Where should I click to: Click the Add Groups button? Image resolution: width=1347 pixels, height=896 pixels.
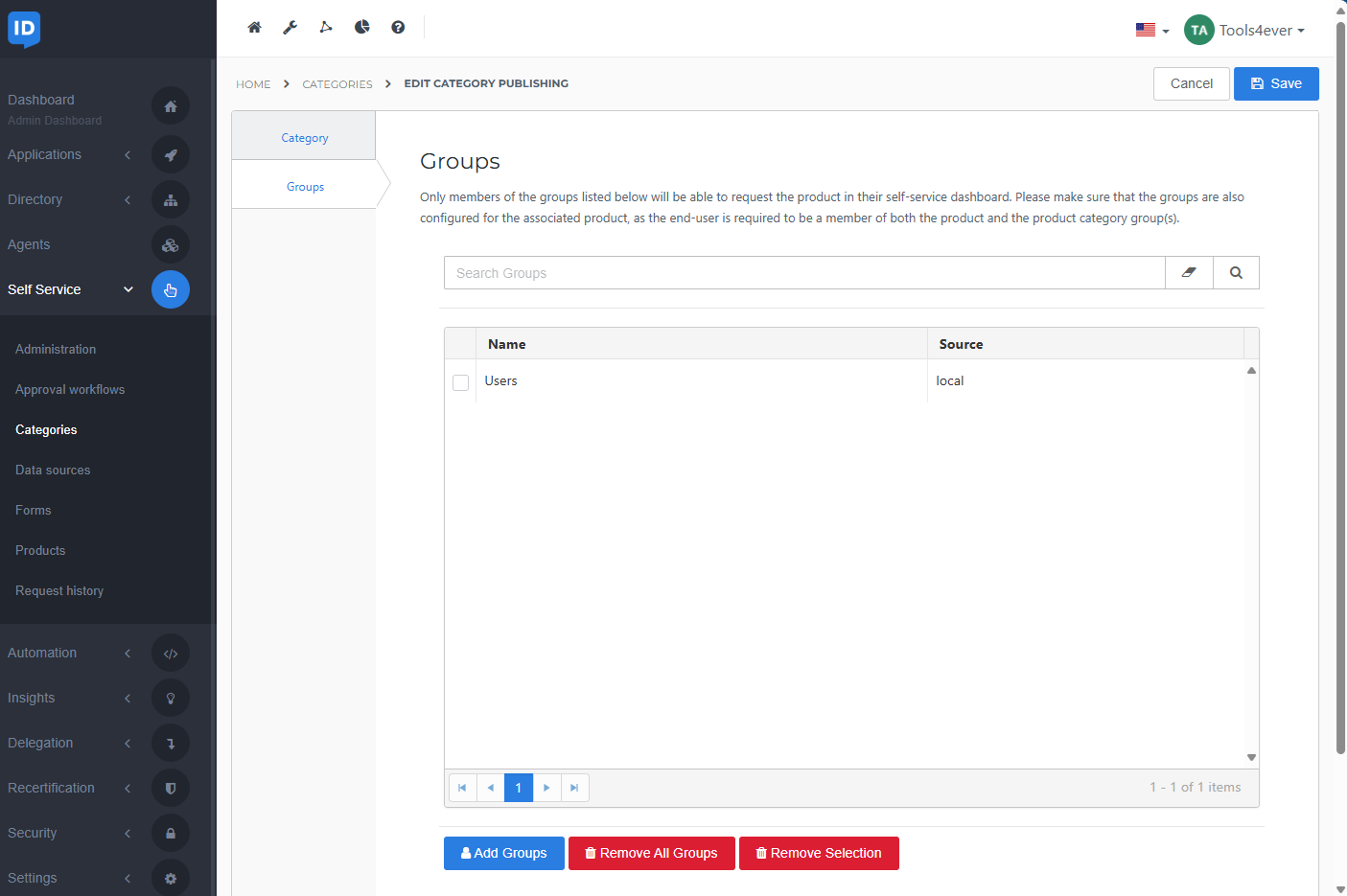tap(503, 853)
